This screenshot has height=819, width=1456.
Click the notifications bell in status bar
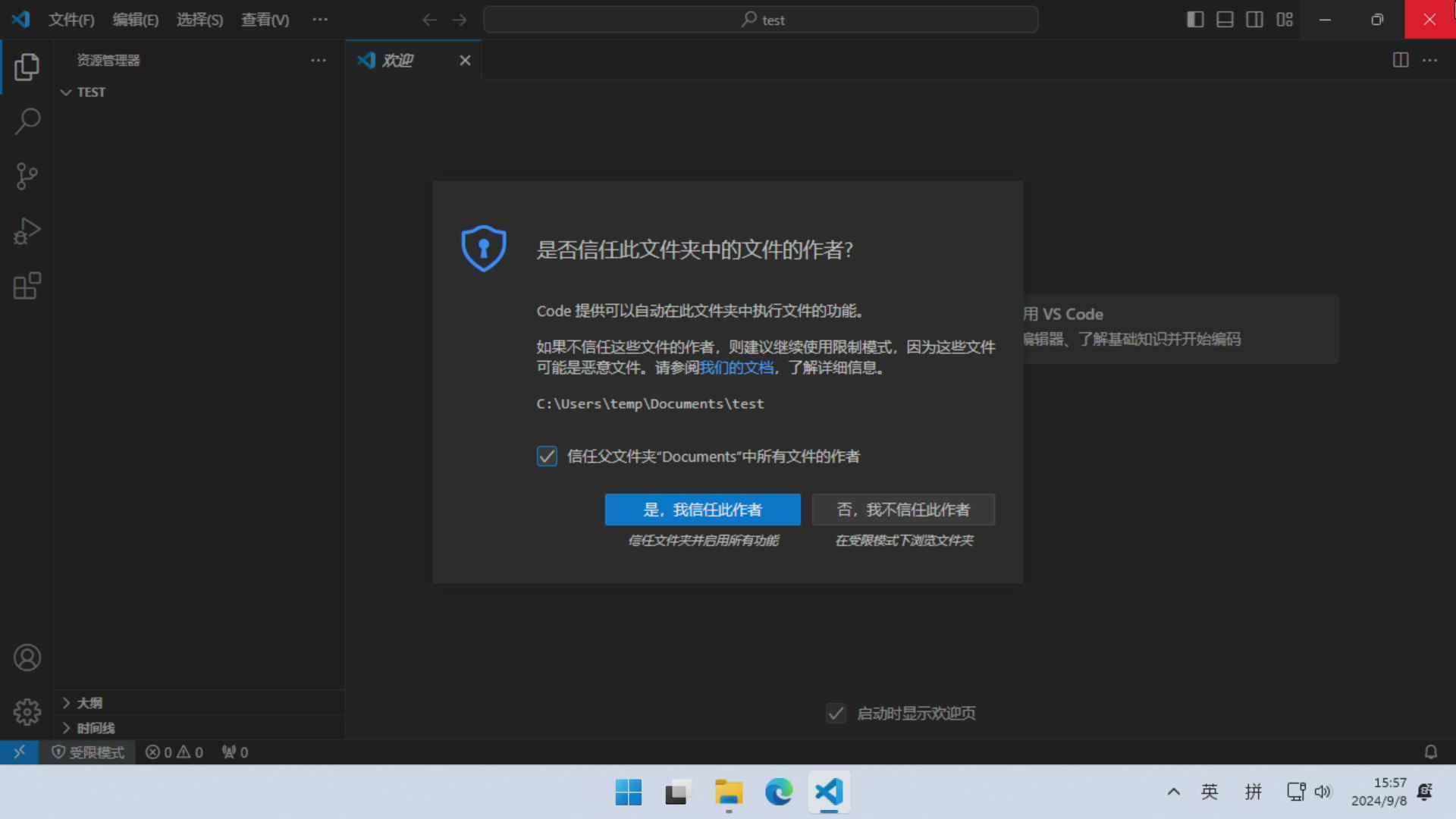[x=1431, y=752]
